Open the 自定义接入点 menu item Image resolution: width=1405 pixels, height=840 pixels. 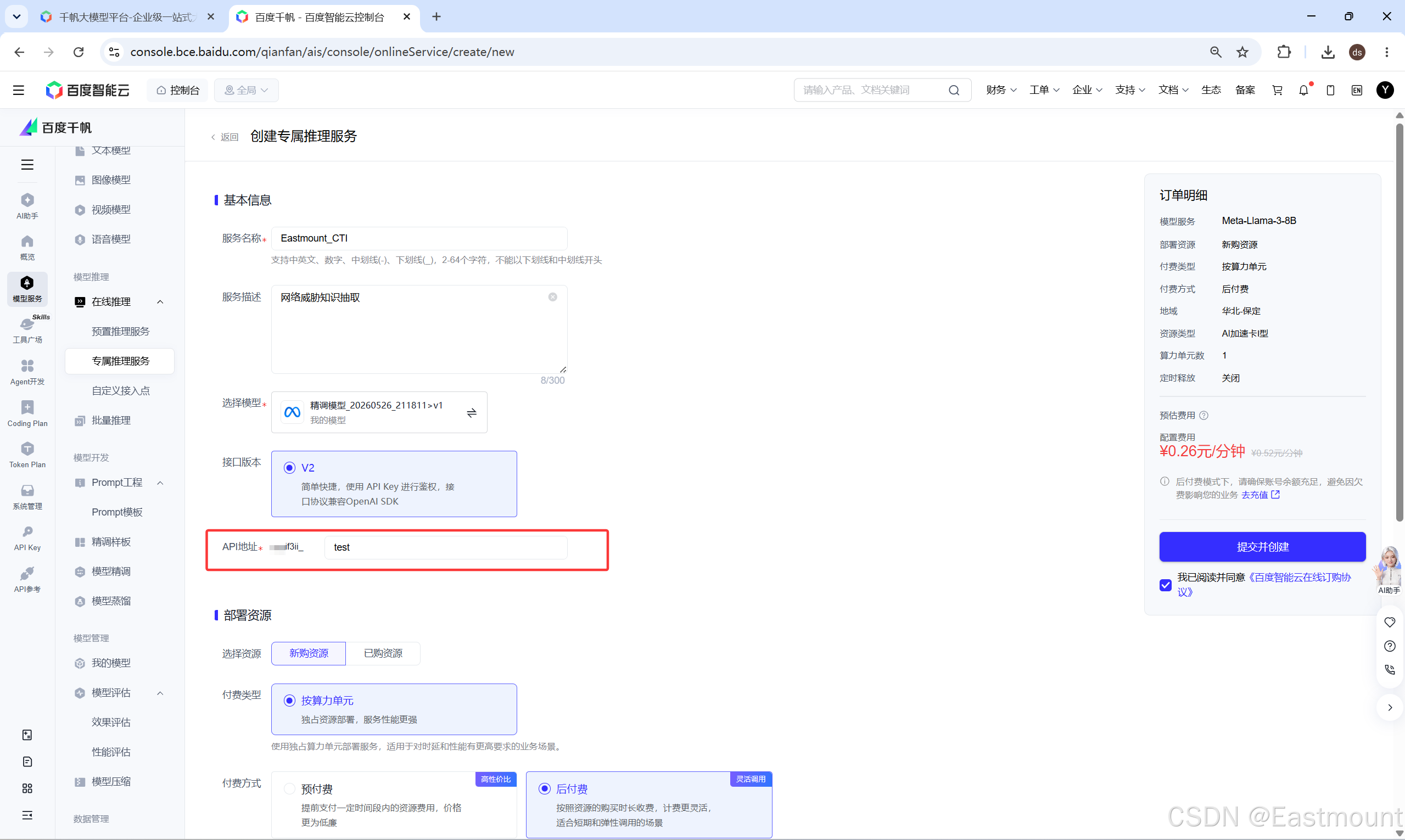120,391
